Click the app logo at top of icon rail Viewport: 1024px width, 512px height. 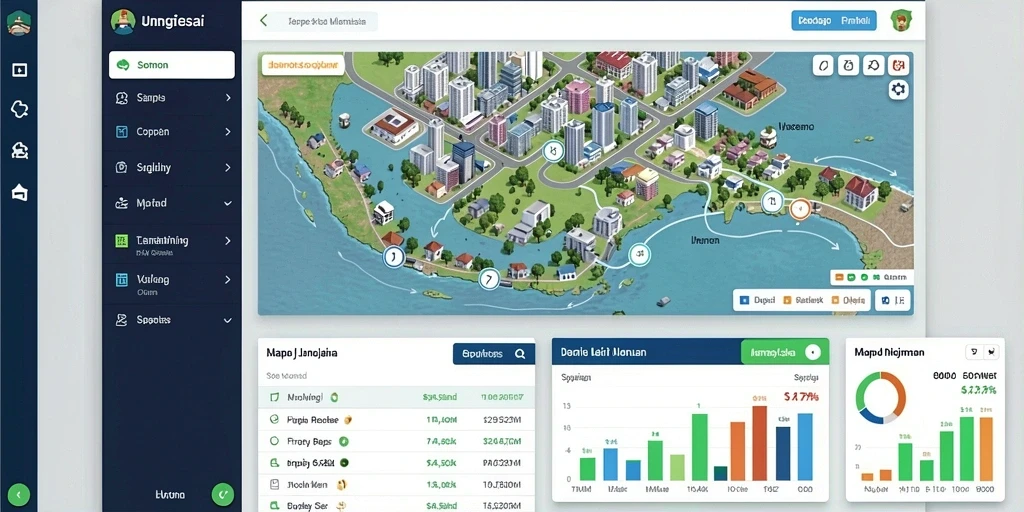18,24
